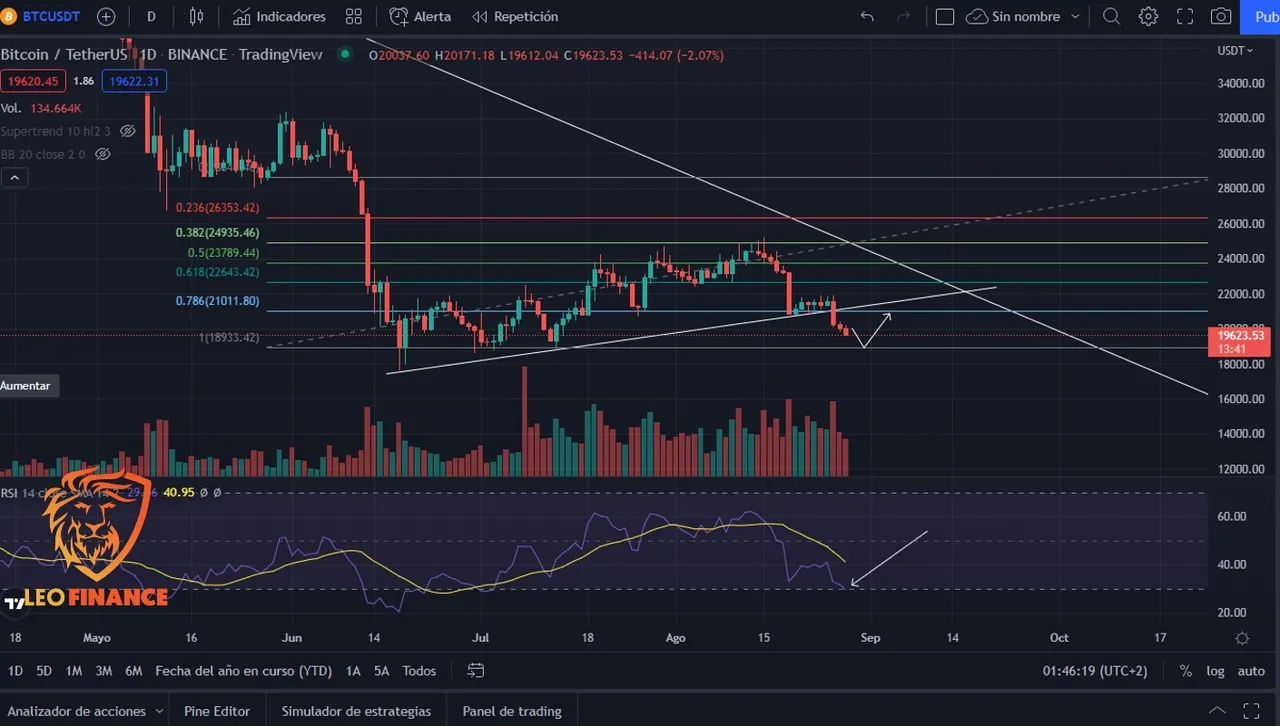Select the 6M date range
The height and width of the screenshot is (726, 1280).
click(134, 671)
